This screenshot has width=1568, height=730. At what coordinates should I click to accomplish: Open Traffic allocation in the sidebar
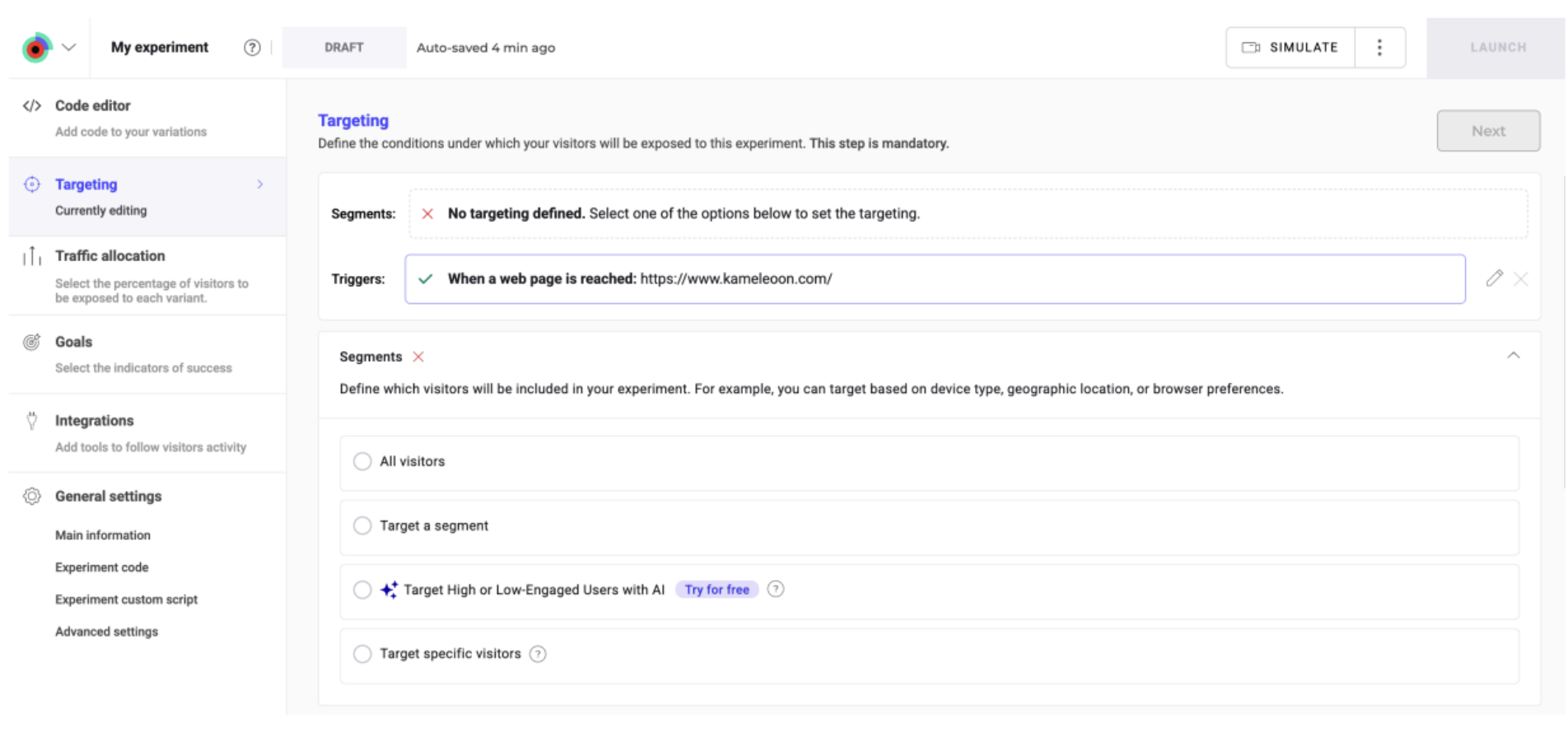tap(110, 256)
